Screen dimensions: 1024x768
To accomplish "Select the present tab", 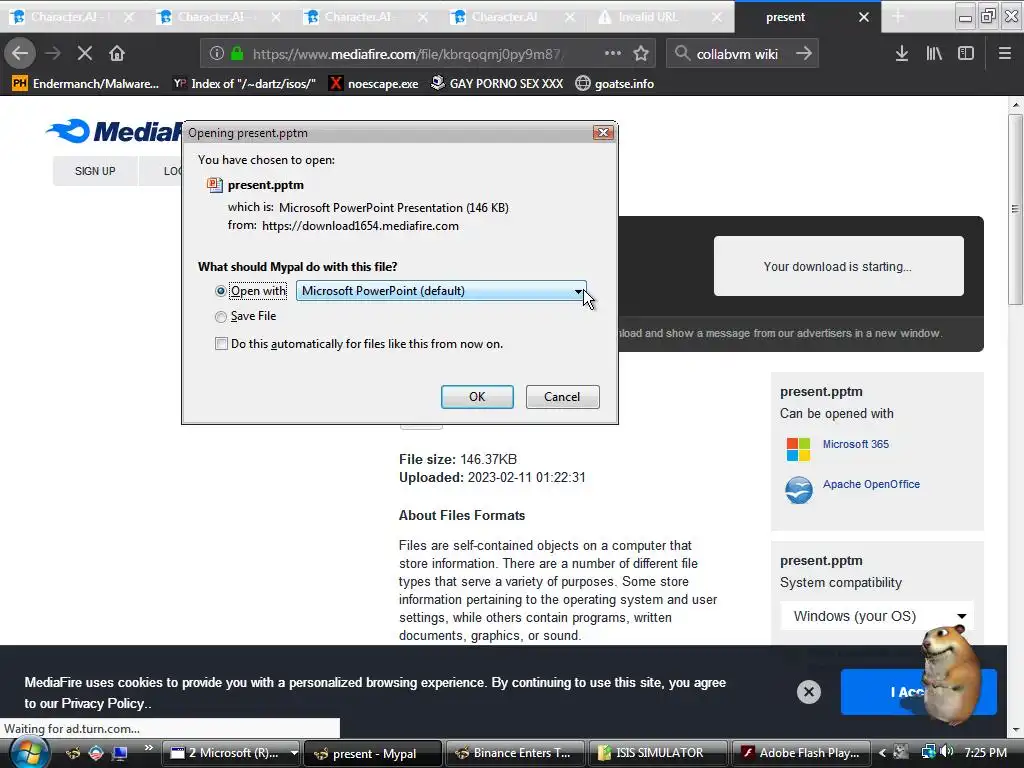I will [786, 17].
